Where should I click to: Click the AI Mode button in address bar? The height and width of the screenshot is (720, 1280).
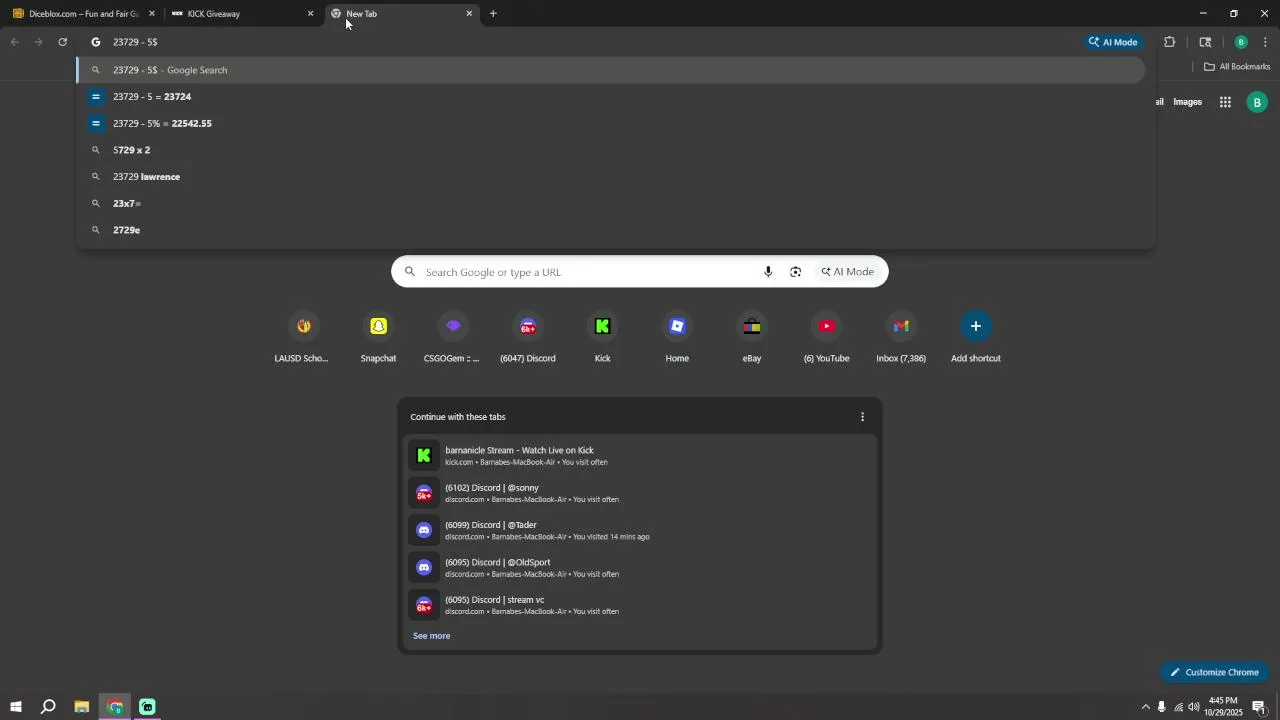(x=1113, y=42)
